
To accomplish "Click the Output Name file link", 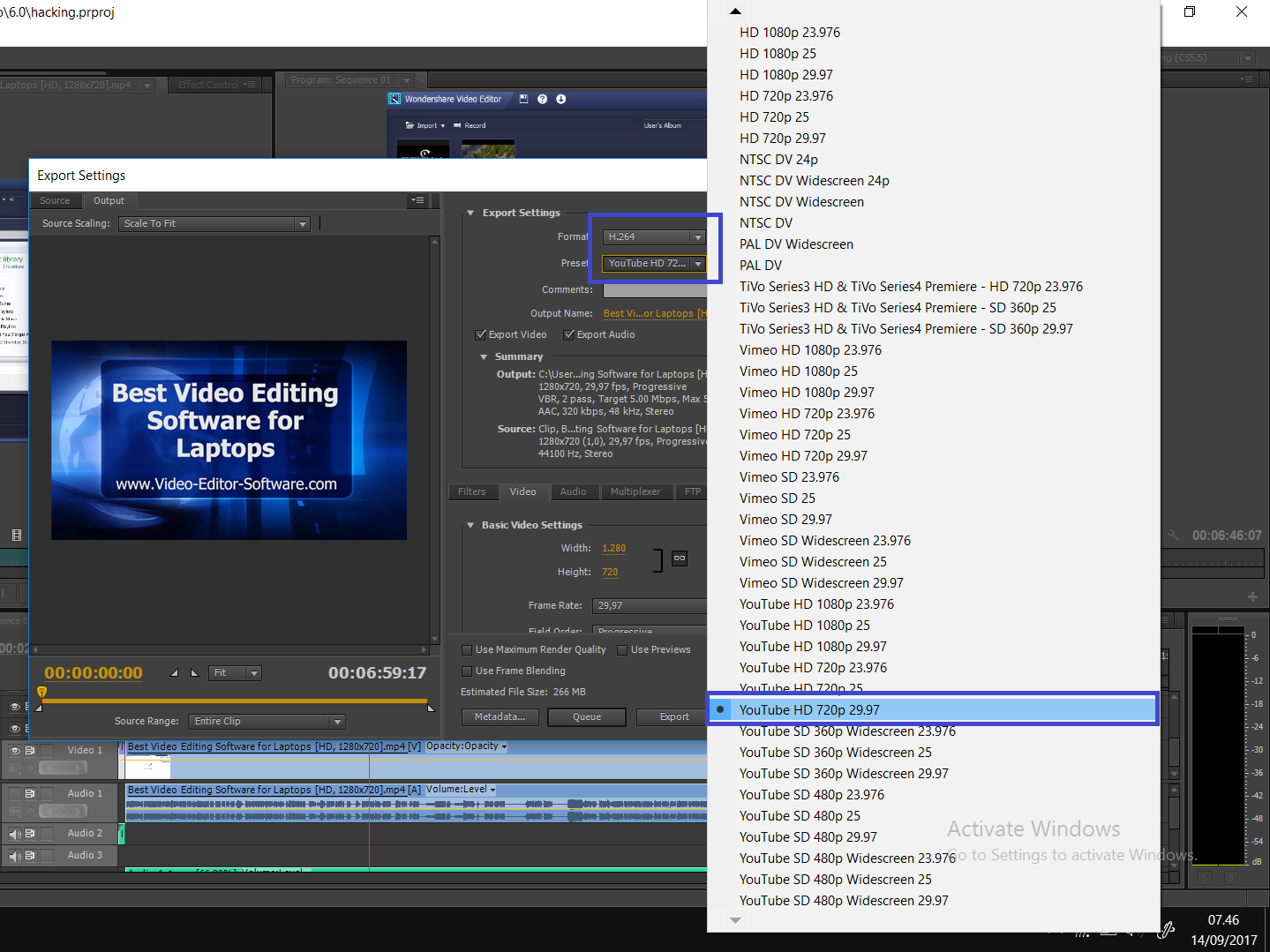I will [x=656, y=314].
